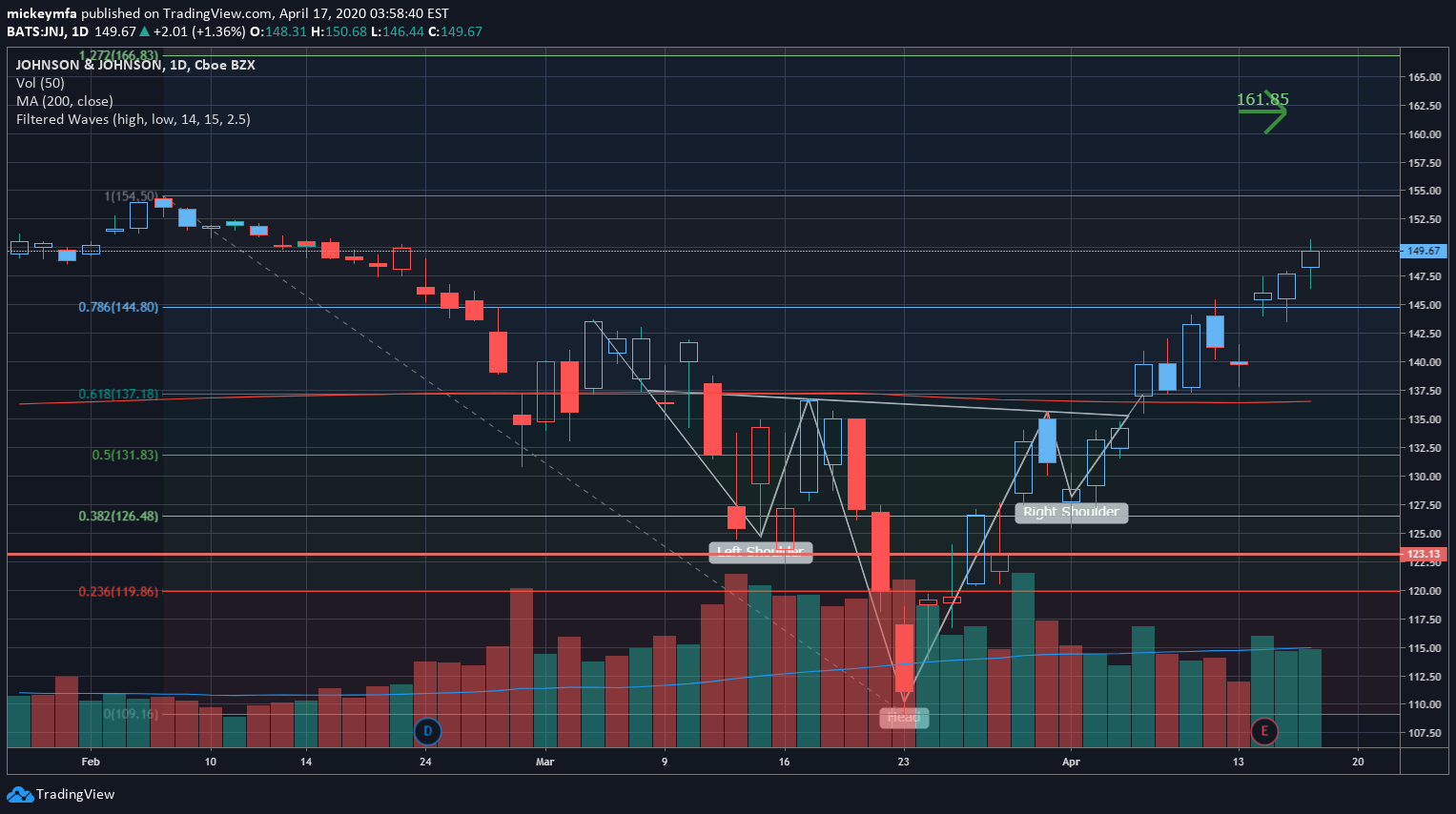1456x814 pixels.
Task: Click Fibonacci label 0.382(126.48)
Action: [x=118, y=516]
